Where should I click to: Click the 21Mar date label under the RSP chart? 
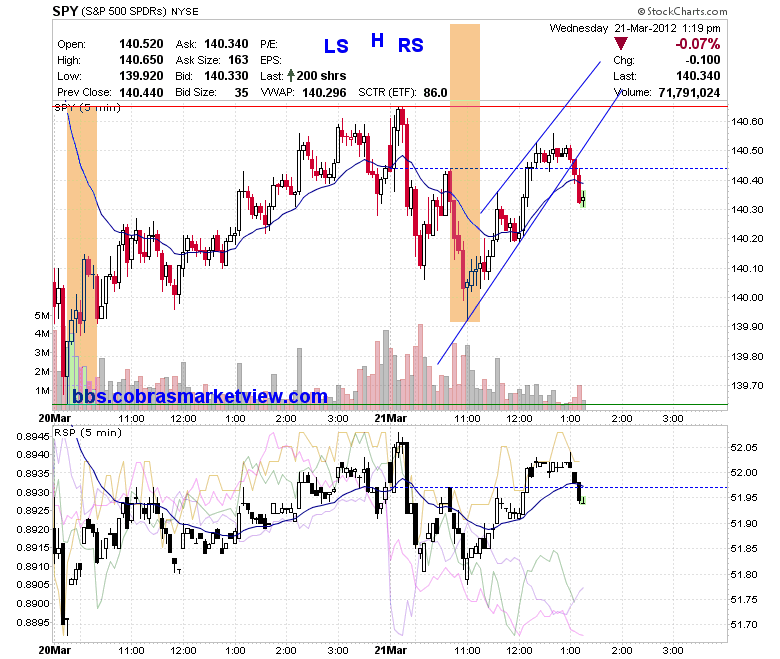coord(390,650)
